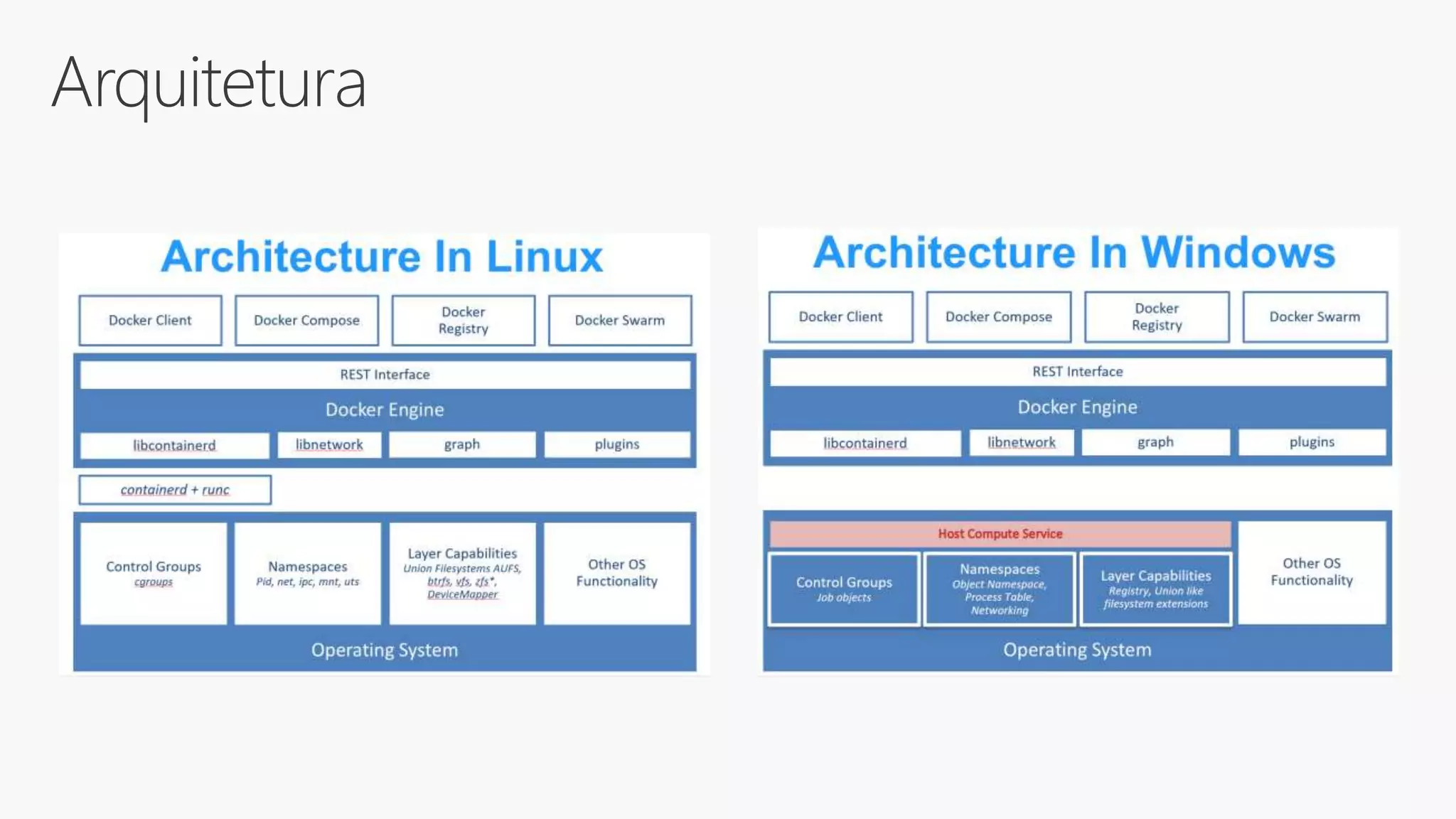Click plugins box in Windows Docker Engine
This screenshot has height=819, width=1456.
point(1312,442)
